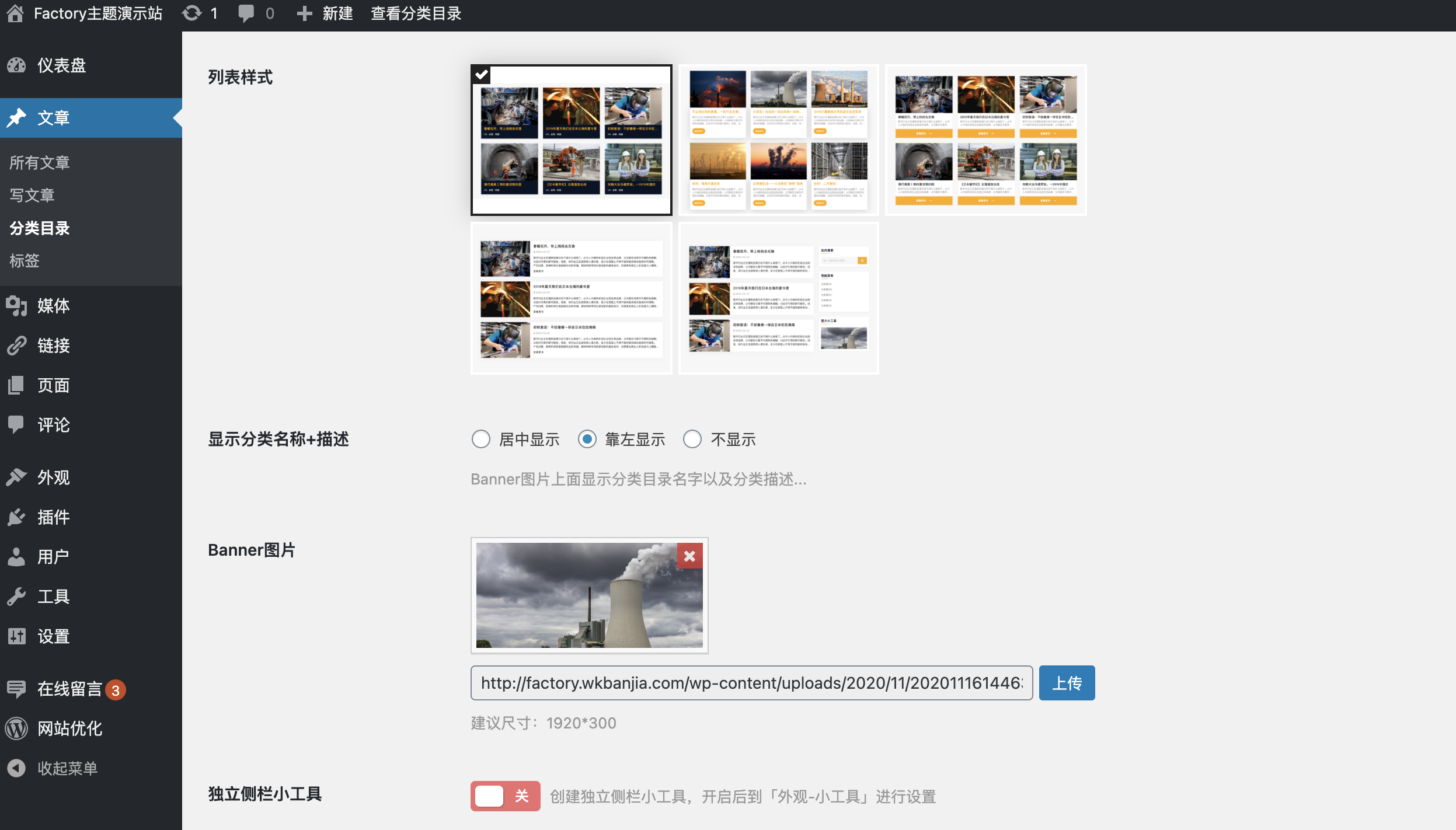Open the 仪表盘 dashboard menu
This screenshot has width=1456, height=830.
click(x=61, y=65)
